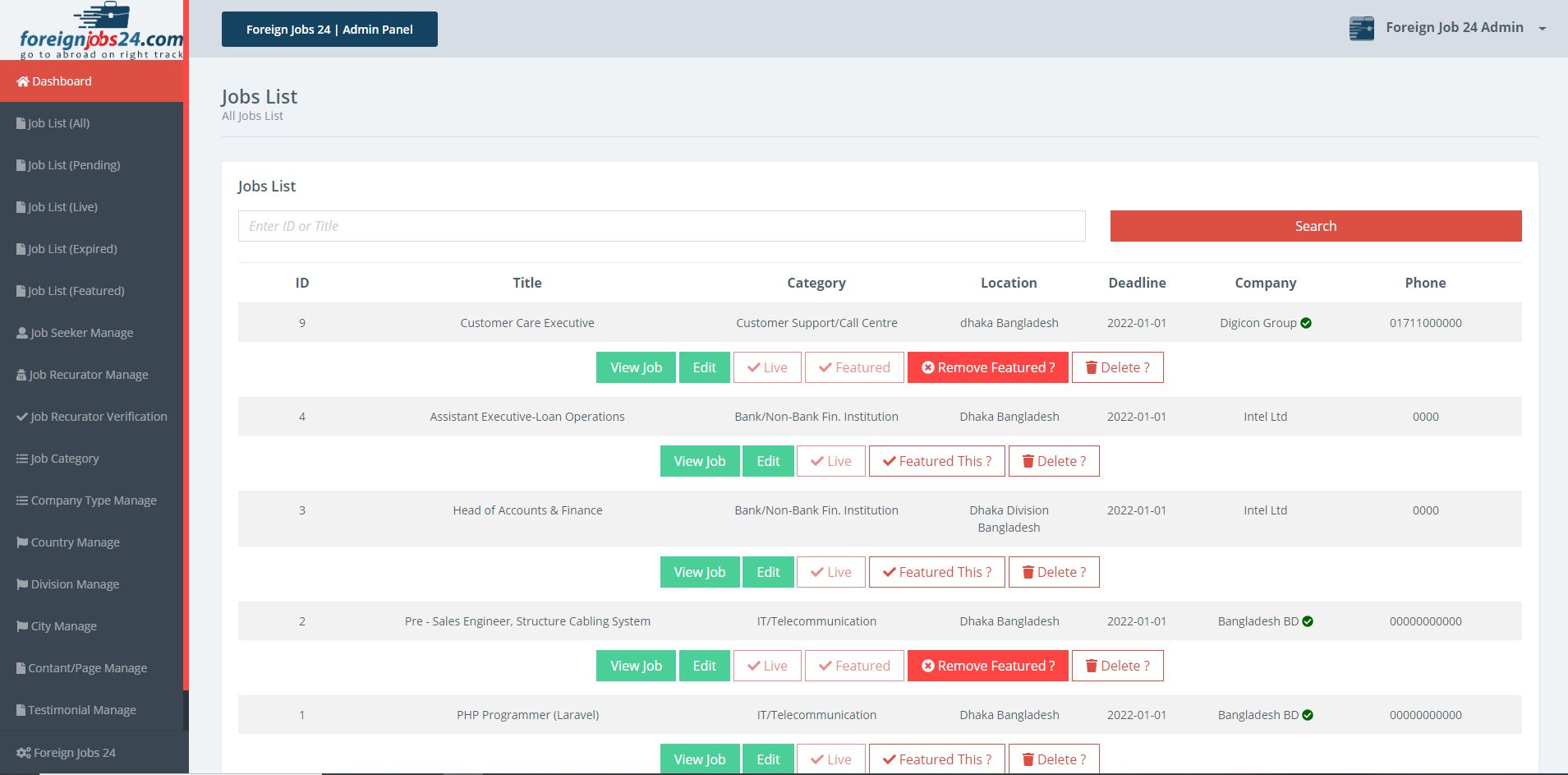Toggle Featured This for Assistant Executive-Loan Operations

tap(937, 461)
